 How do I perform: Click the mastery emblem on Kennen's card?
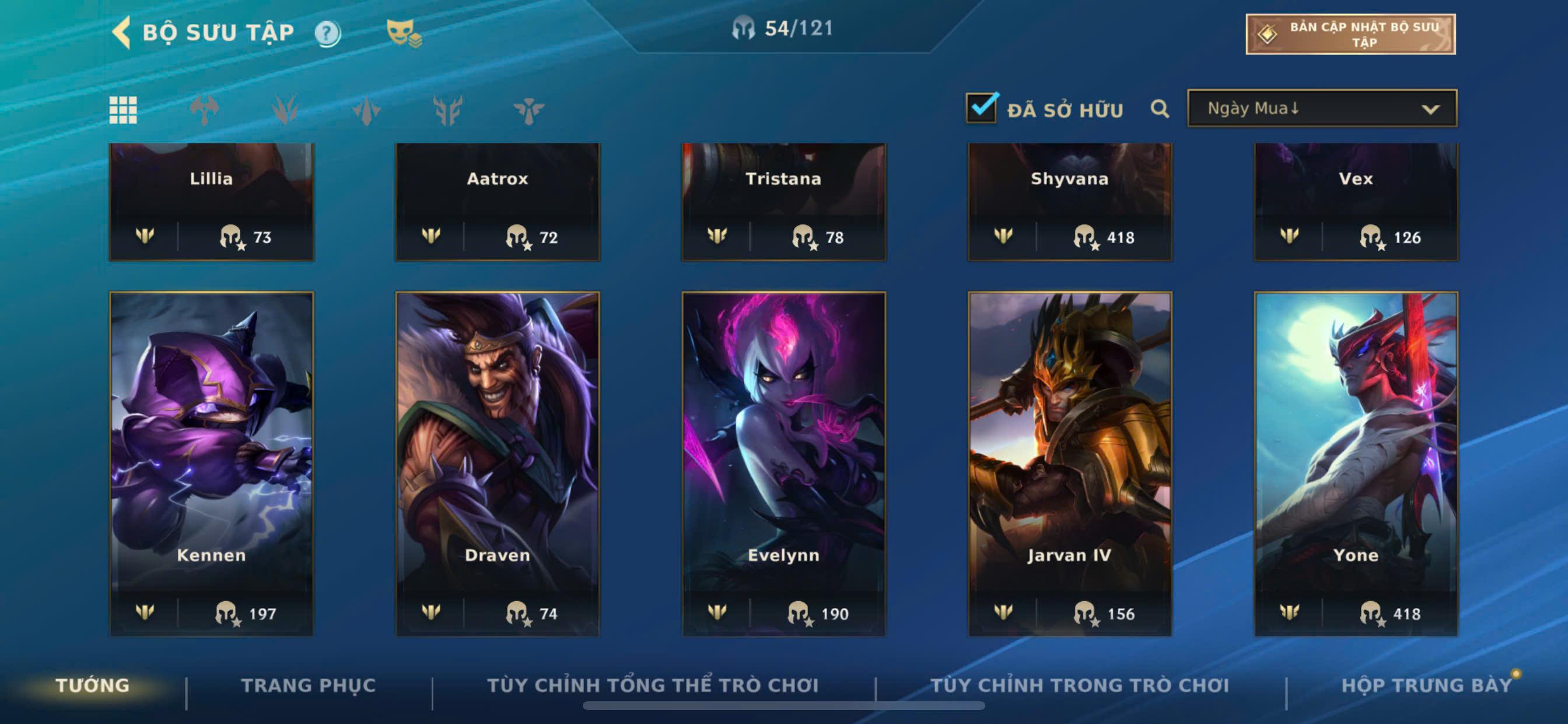[145, 611]
